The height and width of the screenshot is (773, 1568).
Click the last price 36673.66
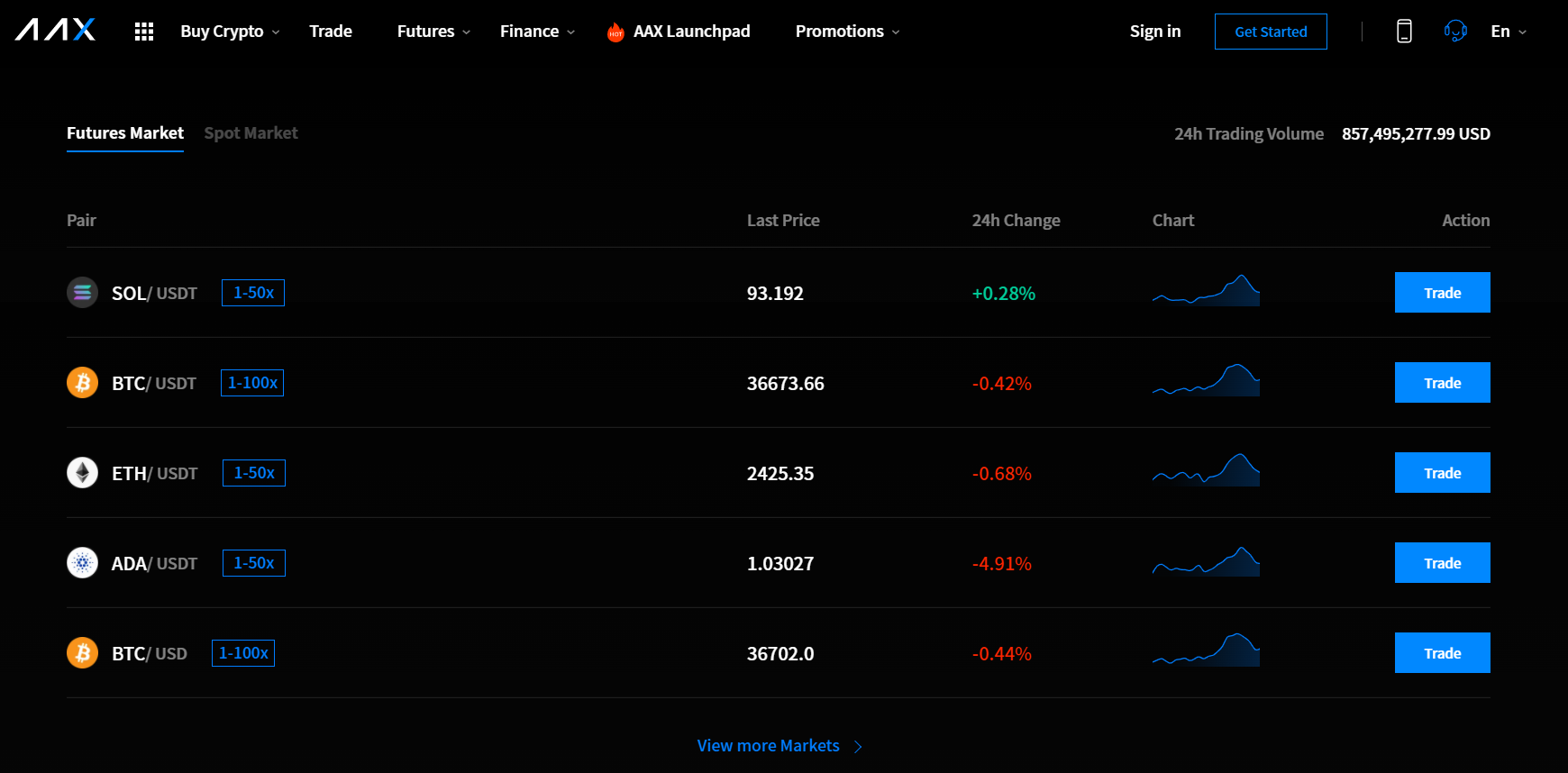tap(786, 384)
